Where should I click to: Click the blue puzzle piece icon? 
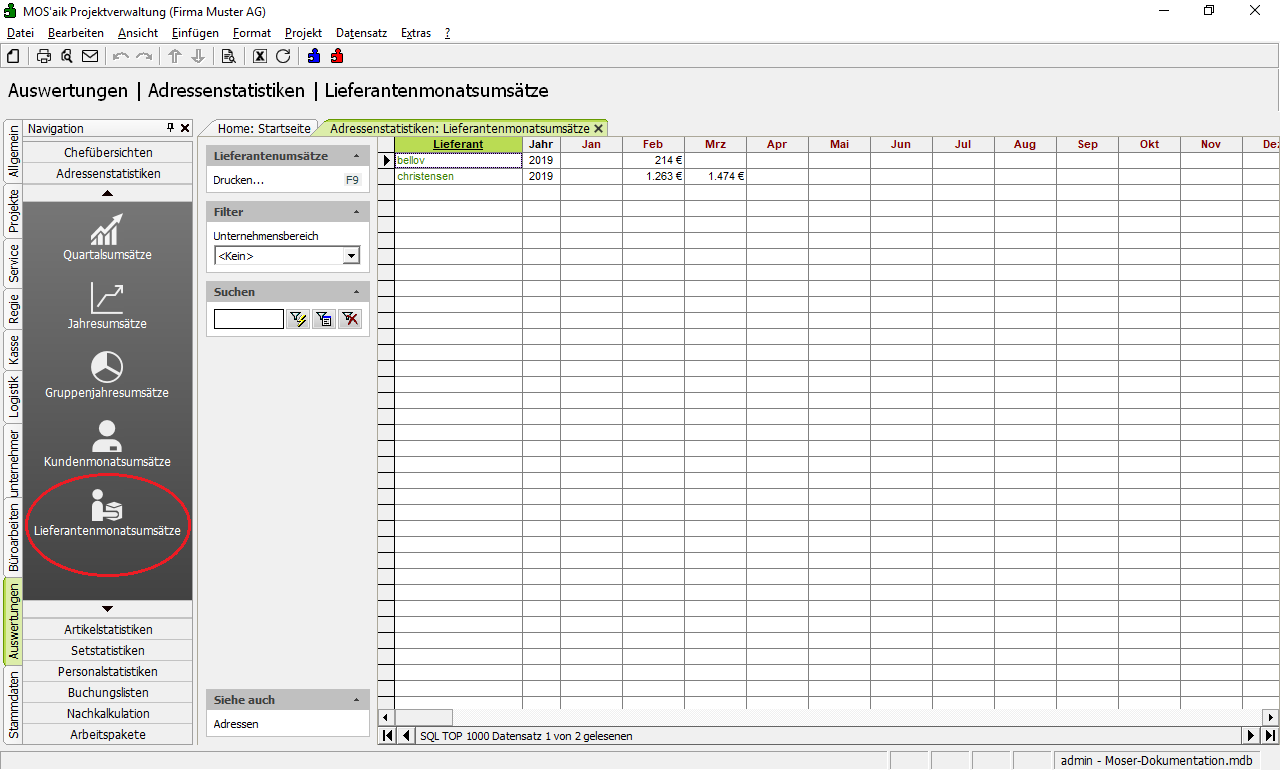pos(314,56)
